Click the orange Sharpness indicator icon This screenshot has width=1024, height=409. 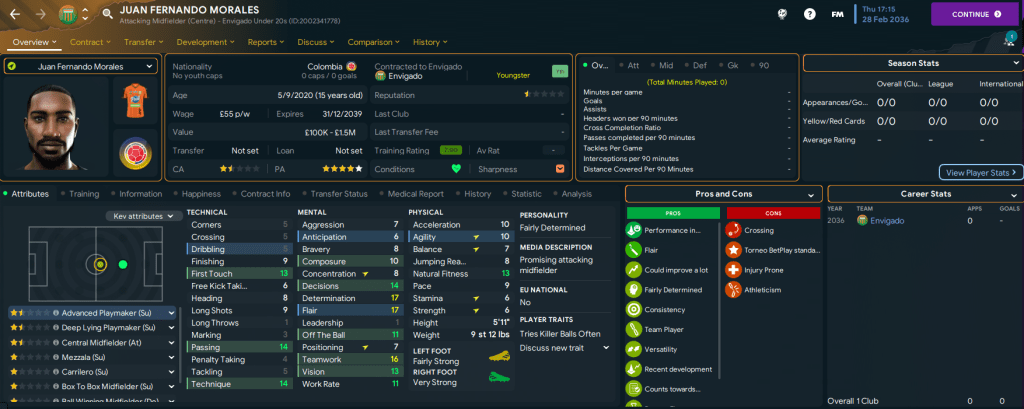[559, 168]
